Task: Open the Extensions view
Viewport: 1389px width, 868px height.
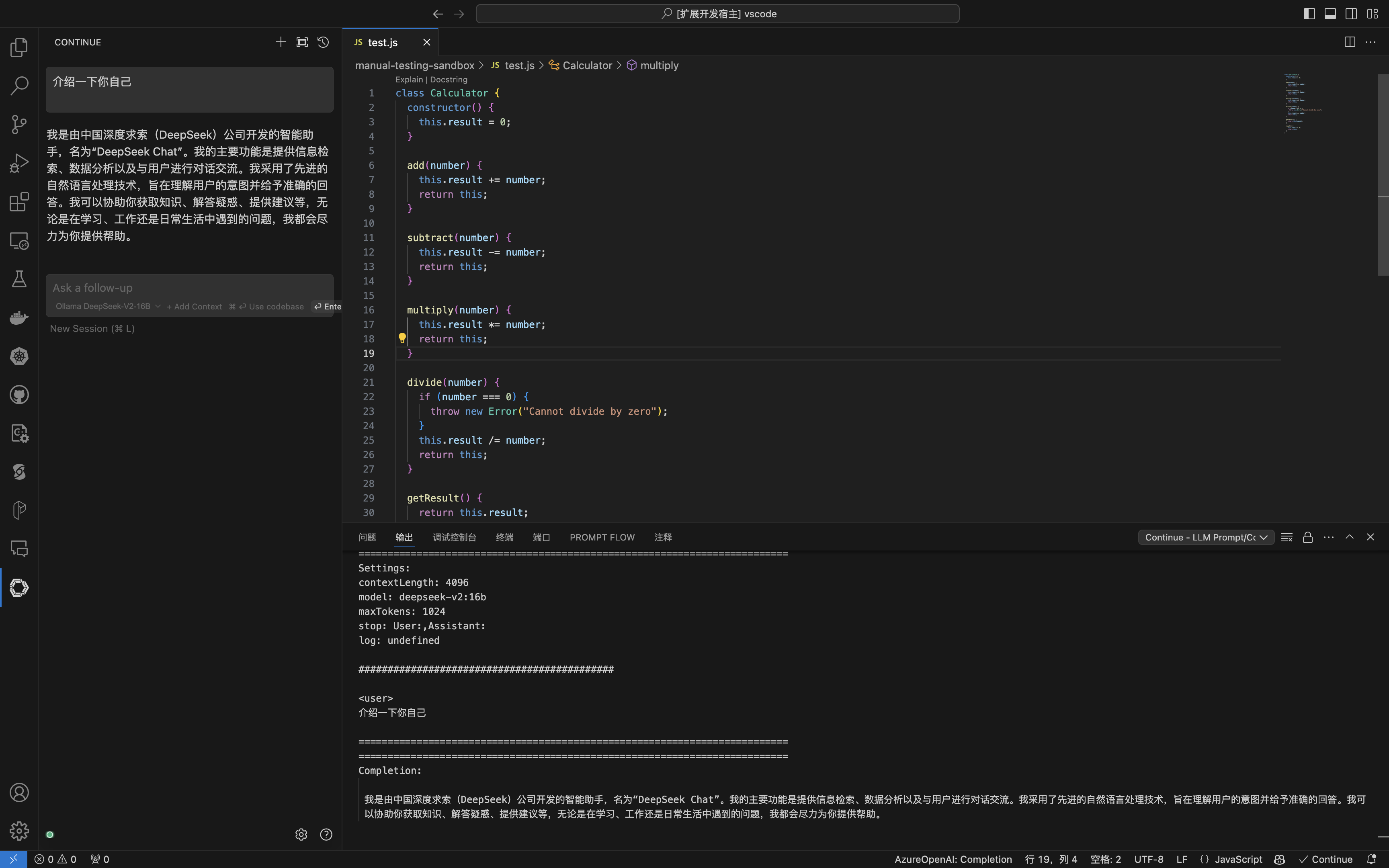Action: pyautogui.click(x=19, y=201)
